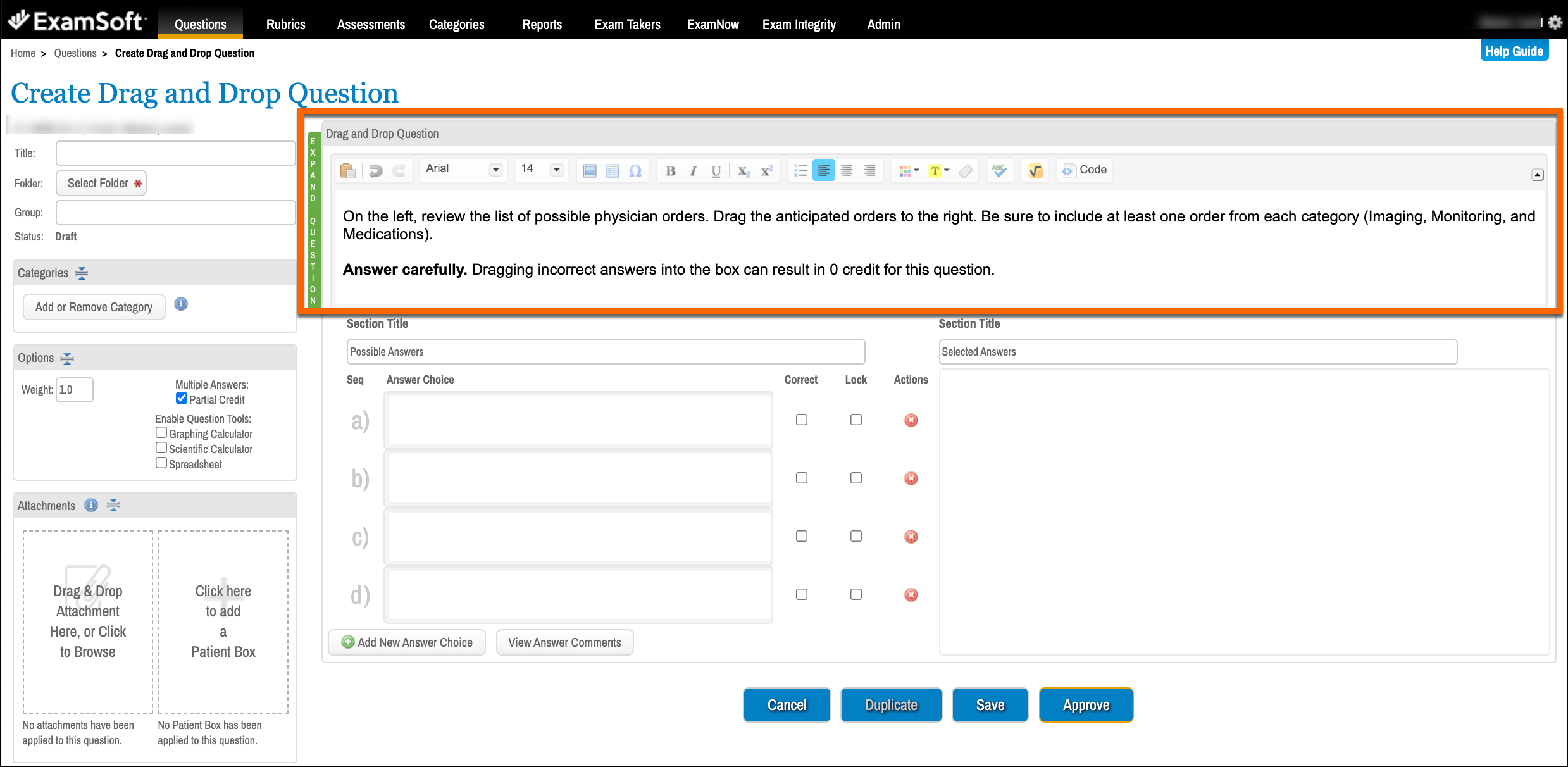The width and height of the screenshot is (1568, 767).
Task: Click the Undo arrow icon
Action: tap(376, 171)
